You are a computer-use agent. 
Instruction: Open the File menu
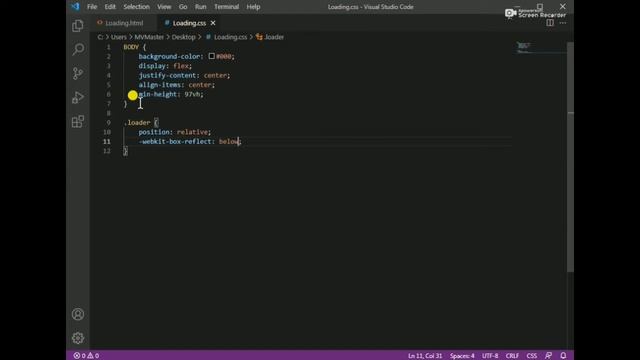point(92,7)
